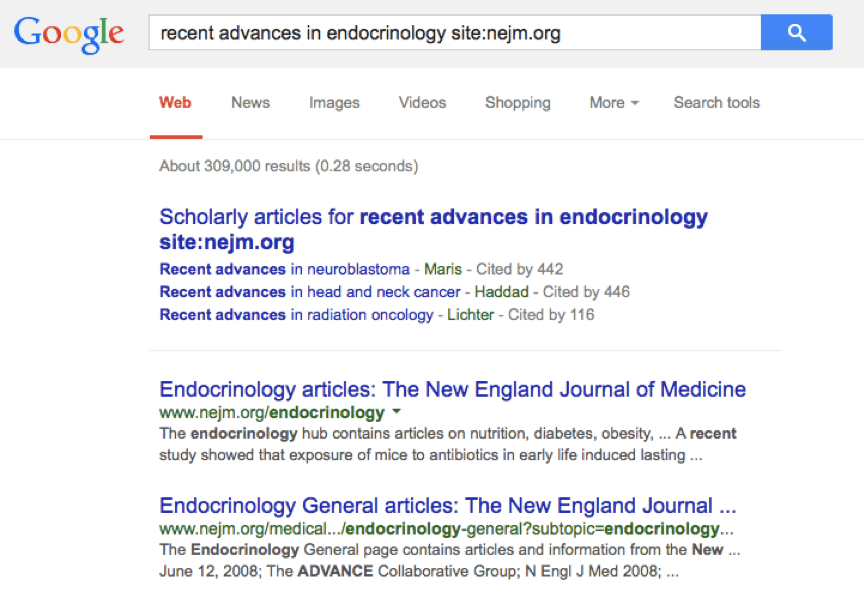The width and height of the screenshot is (864, 602).
Task: Click the Google logo
Action: 69,34
